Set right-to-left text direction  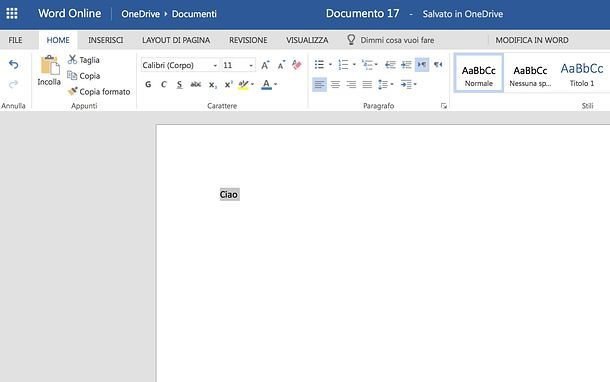pos(438,65)
